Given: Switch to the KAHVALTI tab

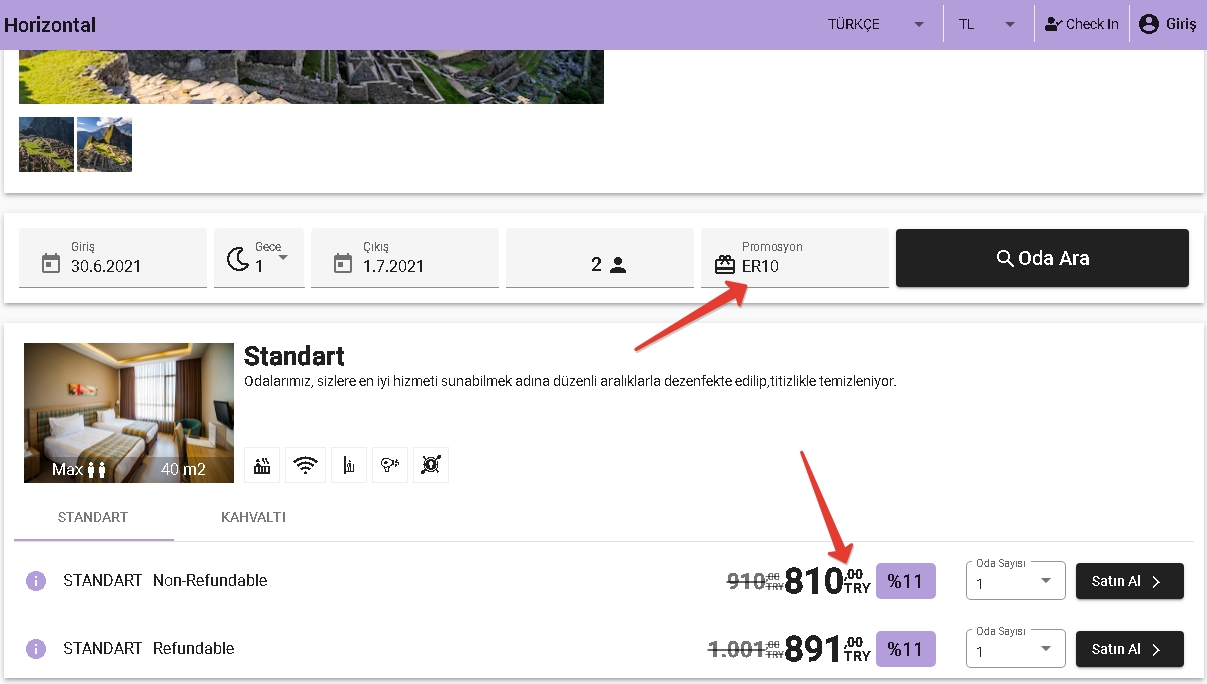Looking at the screenshot, I should pyautogui.click(x=253, y=518).
